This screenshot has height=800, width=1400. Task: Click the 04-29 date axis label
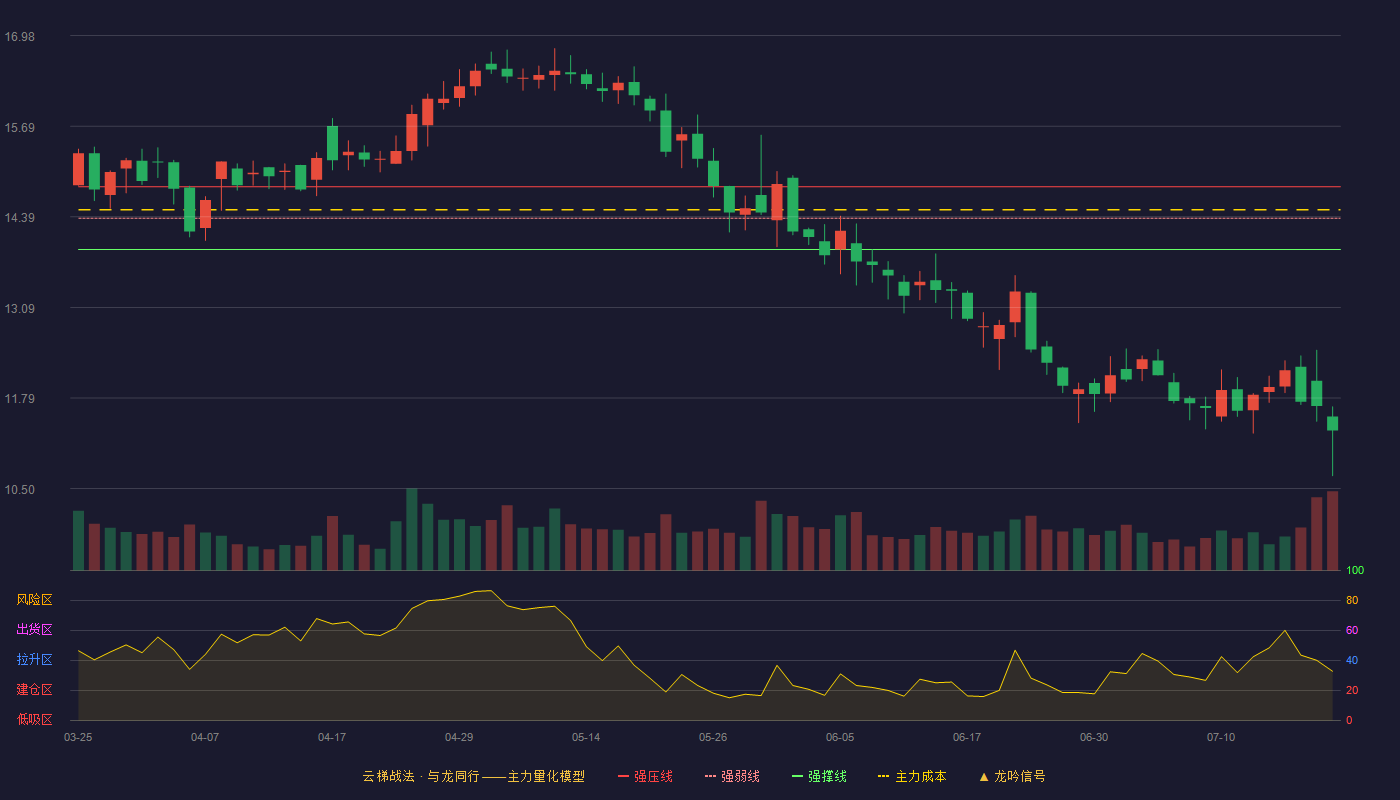pos(459,737)
